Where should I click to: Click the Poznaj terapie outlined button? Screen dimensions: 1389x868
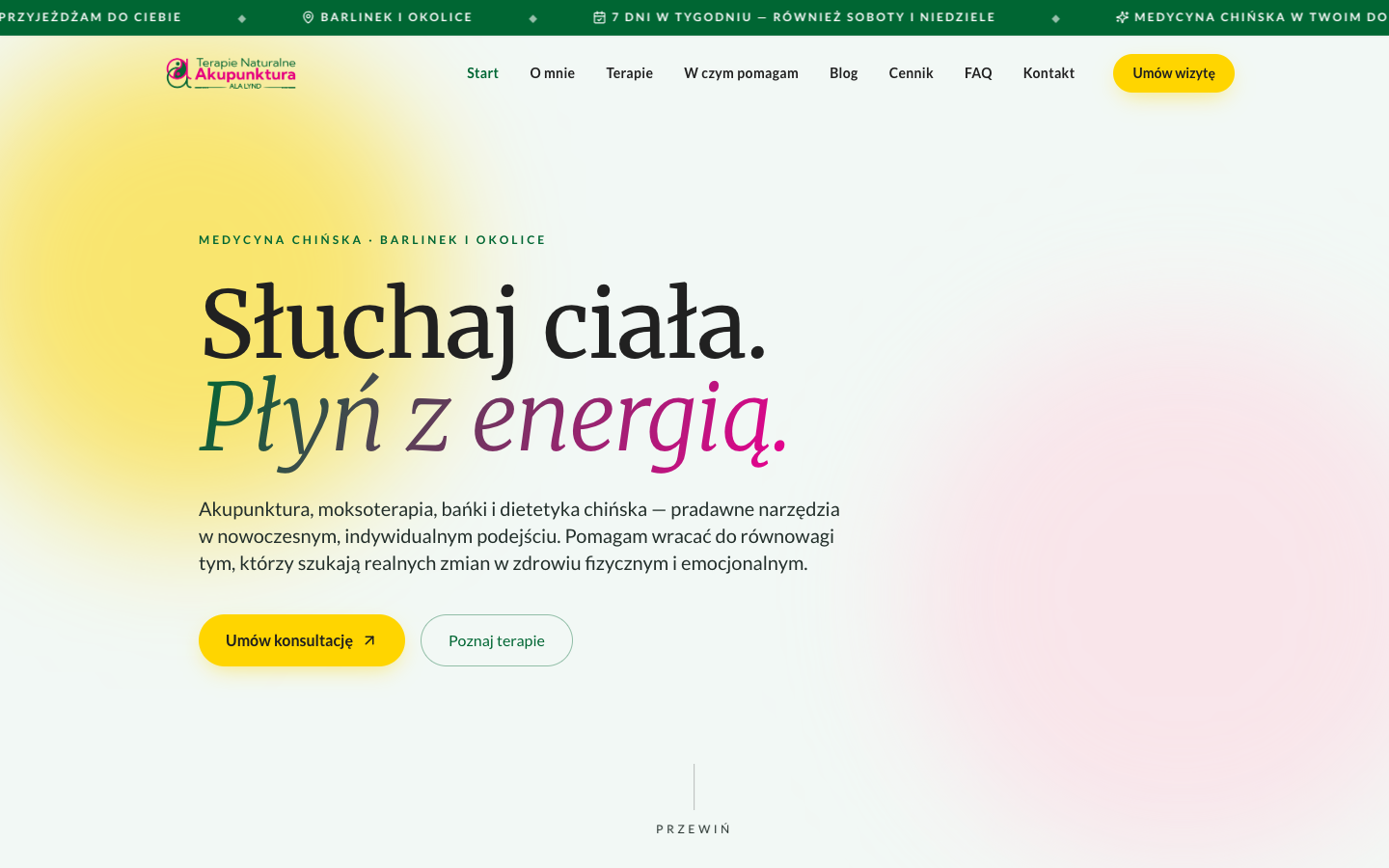497,640
